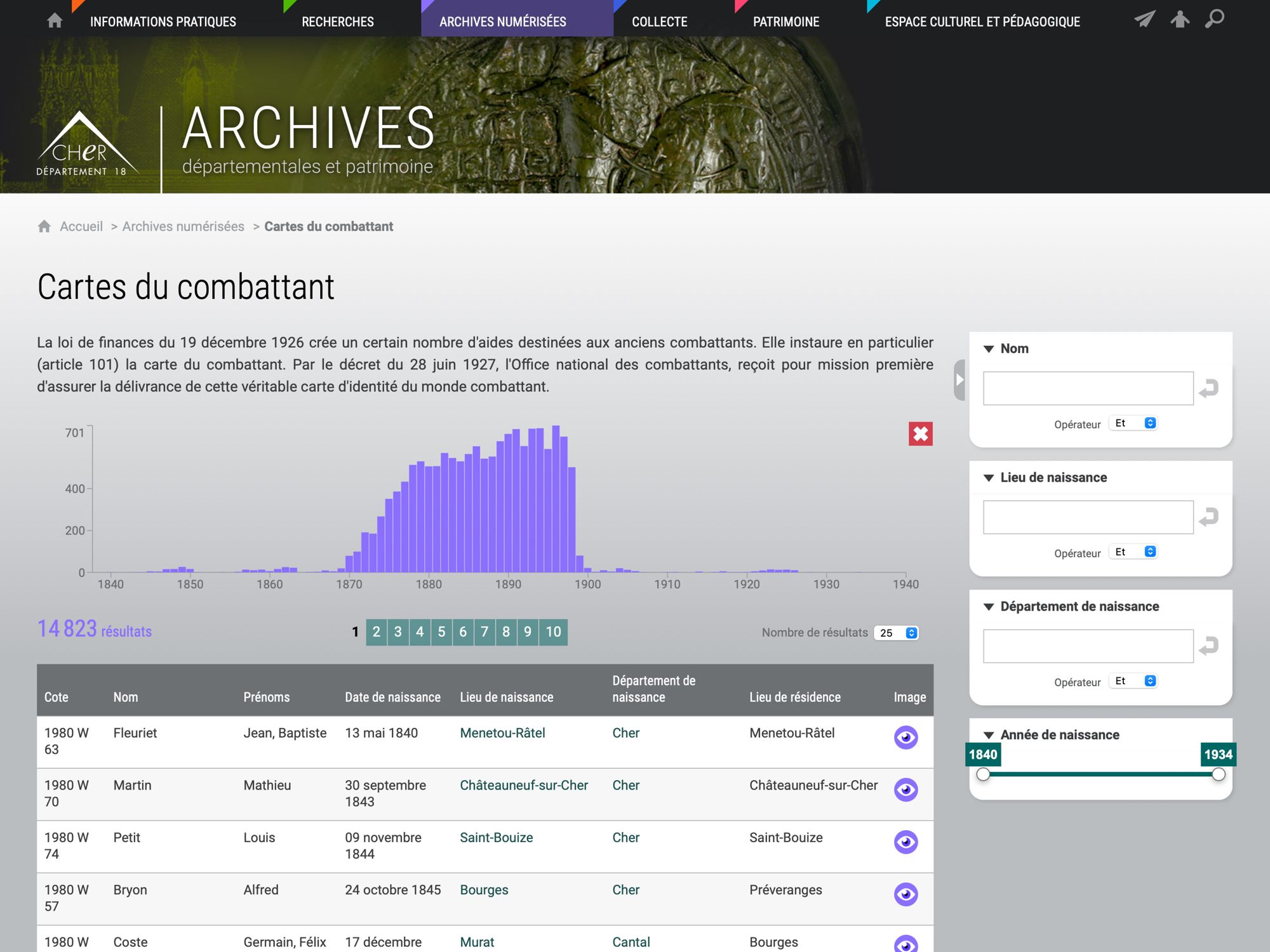The height and width of the screenshot is (952, 1270).
Task: Click the 1934 year slider handle
Action: (x=1218, y=774)
